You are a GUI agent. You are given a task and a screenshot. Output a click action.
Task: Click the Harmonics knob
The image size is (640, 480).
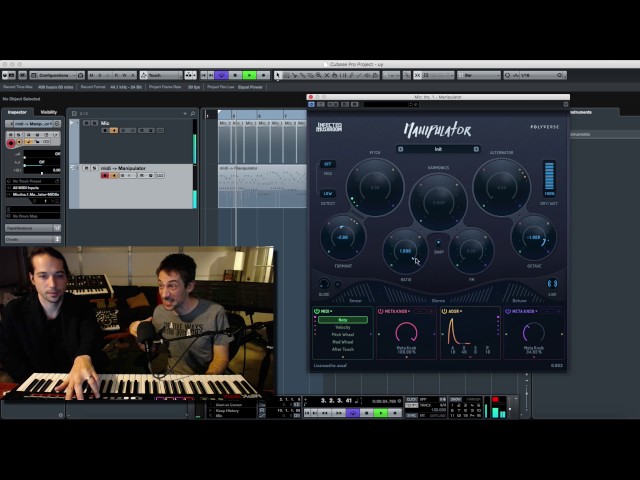[x=438, y=202]
